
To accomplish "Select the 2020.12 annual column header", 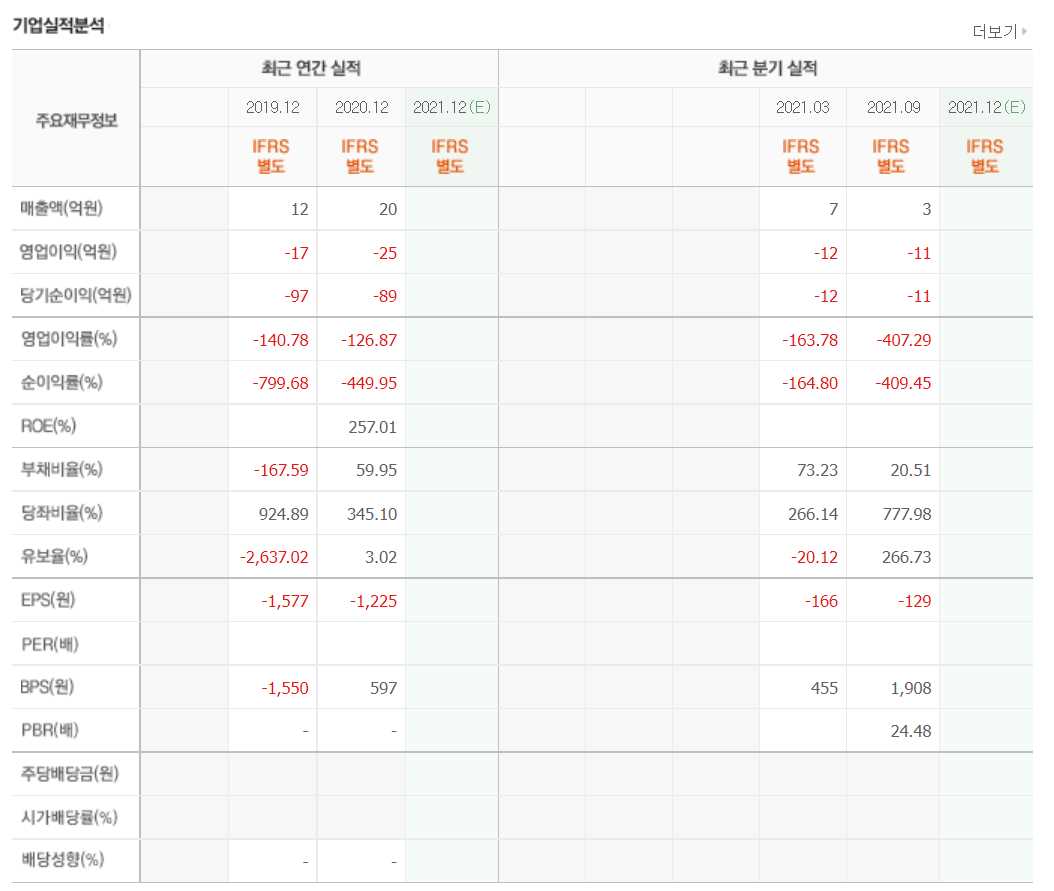I will pos(360,107).
